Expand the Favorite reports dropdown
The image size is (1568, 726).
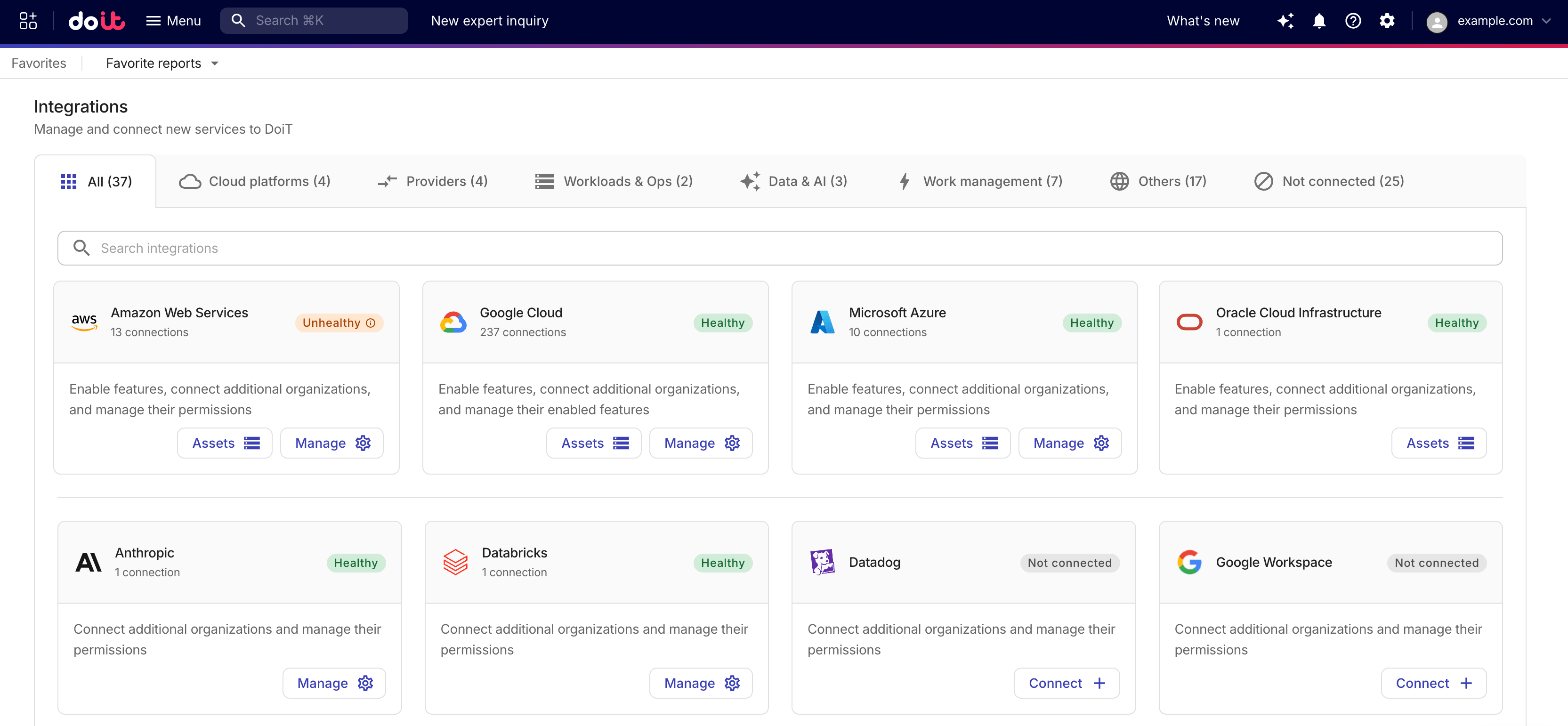pyautogui.click(x=162, y=63)
